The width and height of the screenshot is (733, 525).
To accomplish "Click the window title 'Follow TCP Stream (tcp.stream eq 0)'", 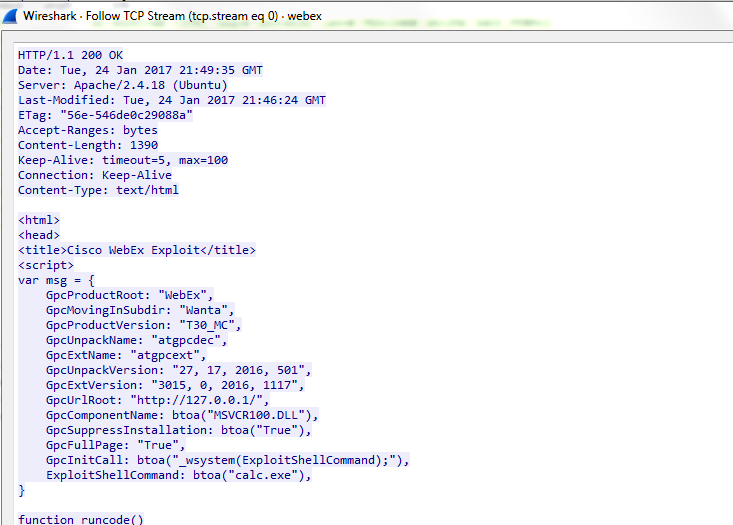I will (182, 16).
